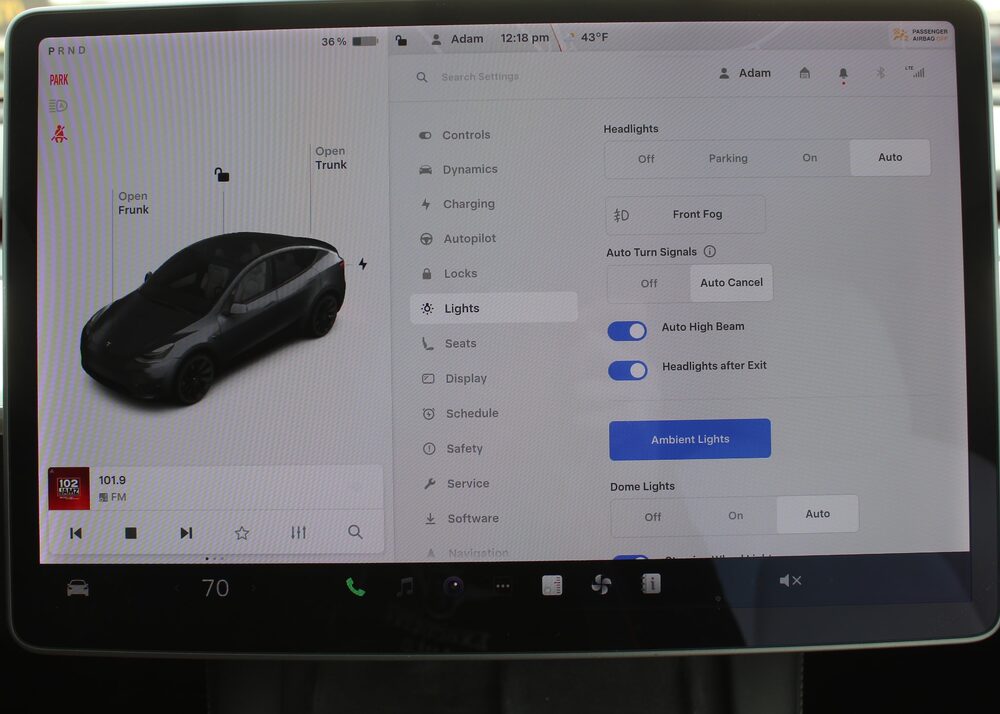Unmute the volume speaker icon
Viewport: 1000px width, 714px height.
point(790,581)
